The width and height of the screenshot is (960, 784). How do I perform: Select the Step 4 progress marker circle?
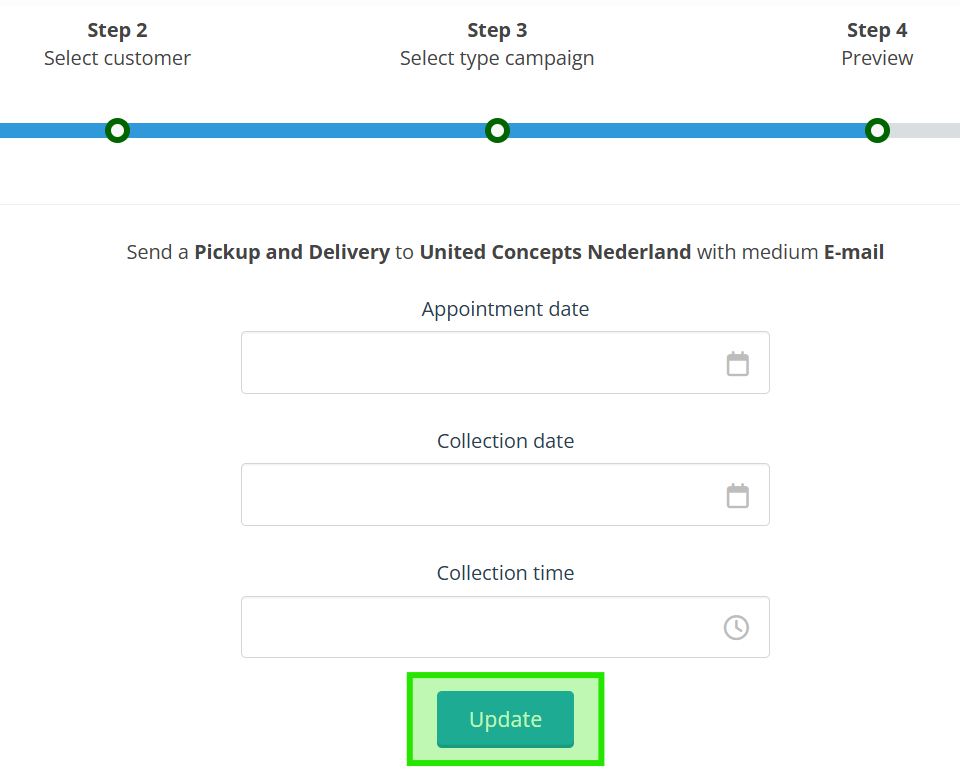tap(877, 130)
